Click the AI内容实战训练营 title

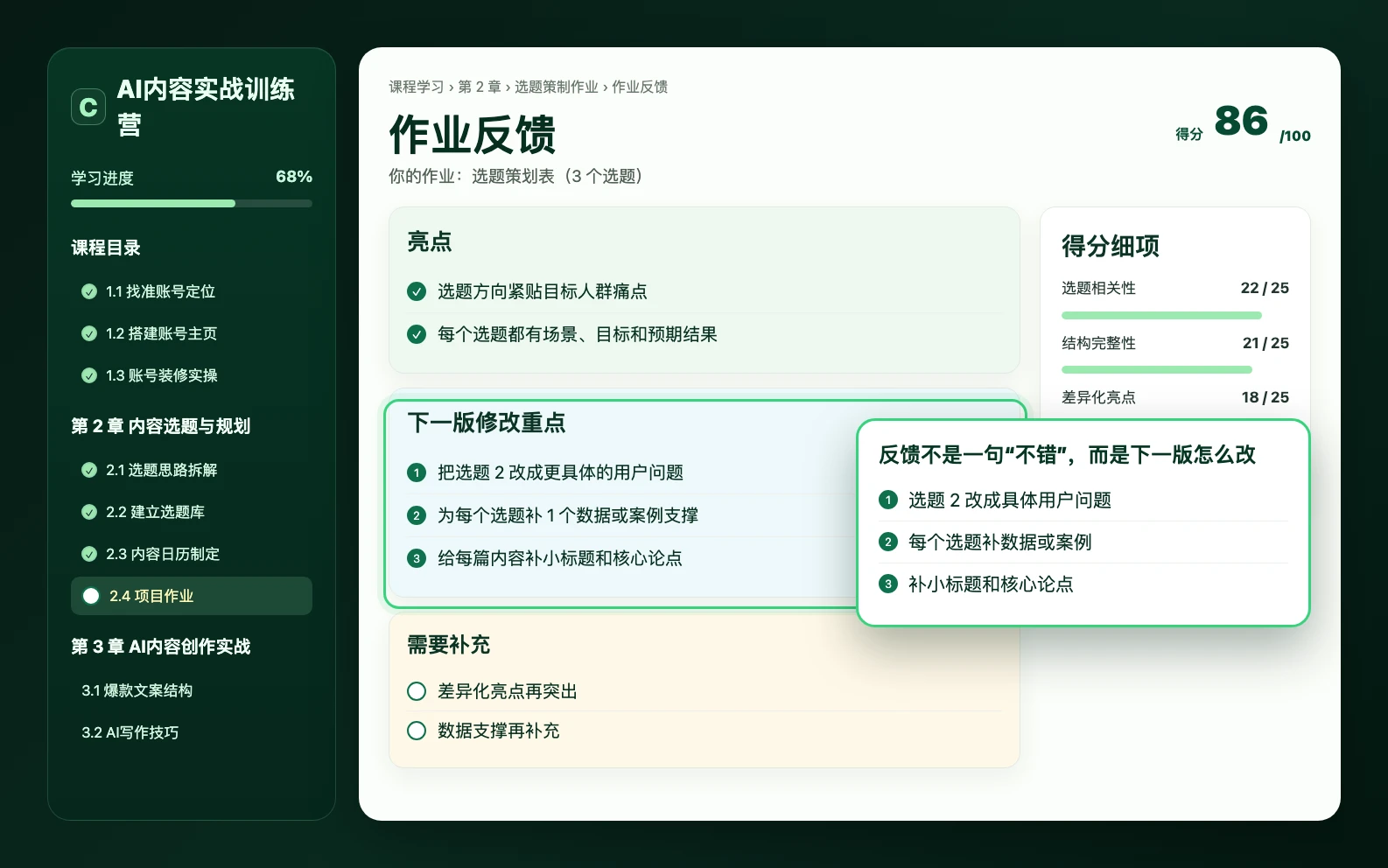(x=206, y=107)
